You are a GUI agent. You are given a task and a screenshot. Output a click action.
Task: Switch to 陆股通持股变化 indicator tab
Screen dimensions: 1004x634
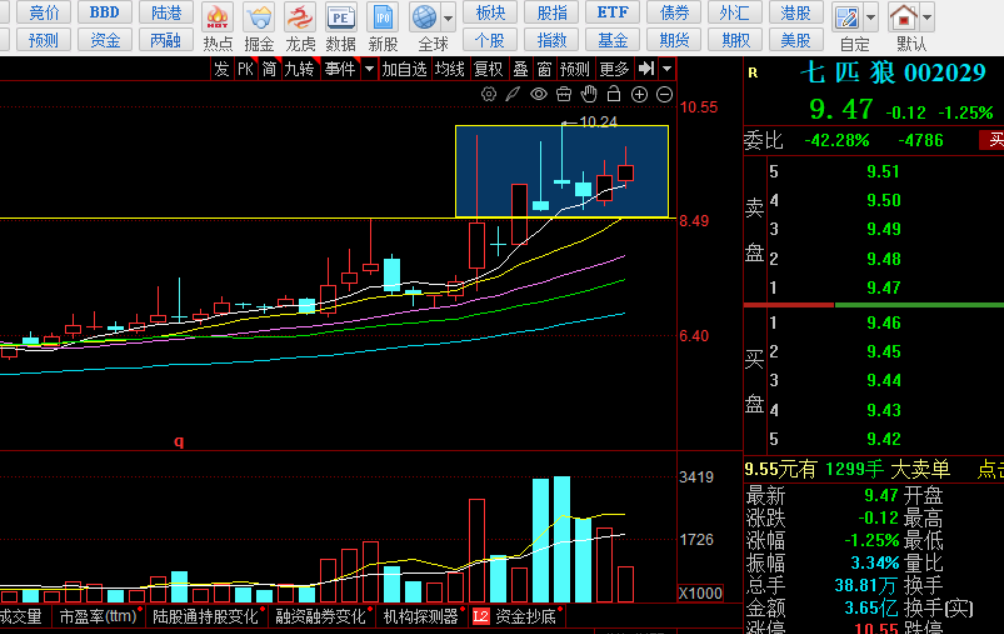click(x=206, y=617)
